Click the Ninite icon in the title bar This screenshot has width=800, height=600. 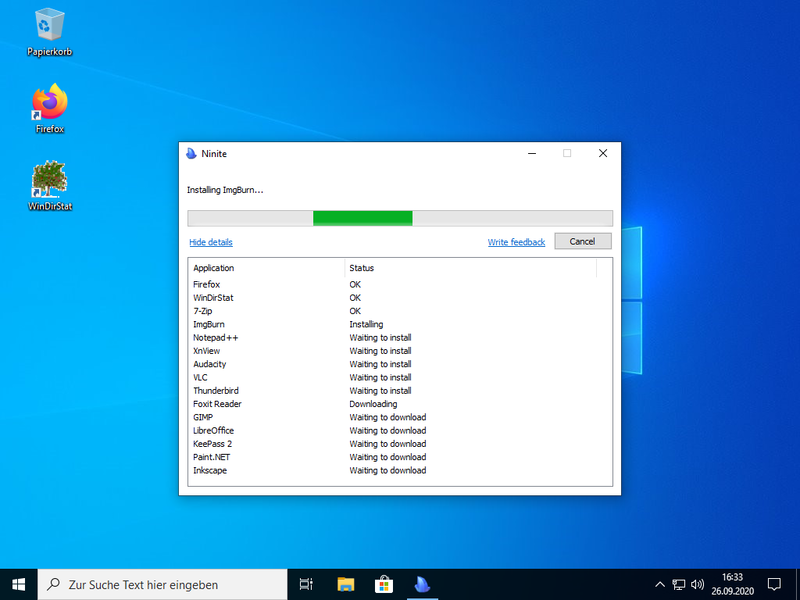click(191, 153)
